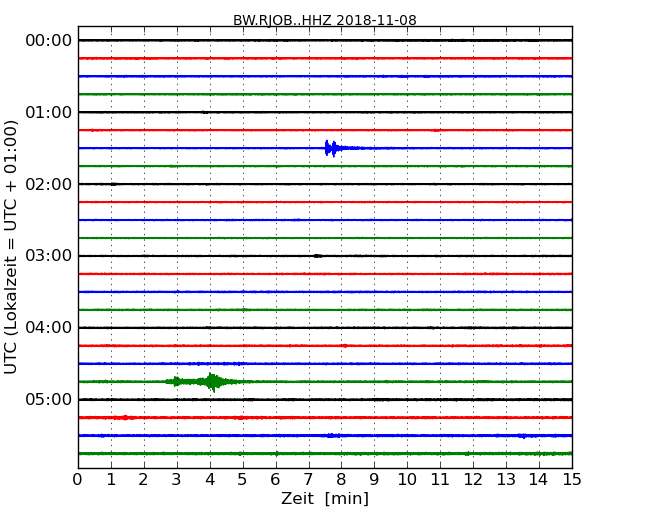Click x-axis tick label 7
Image resolution: width=650 pixels, height=520 pixels.
[308, 480]
